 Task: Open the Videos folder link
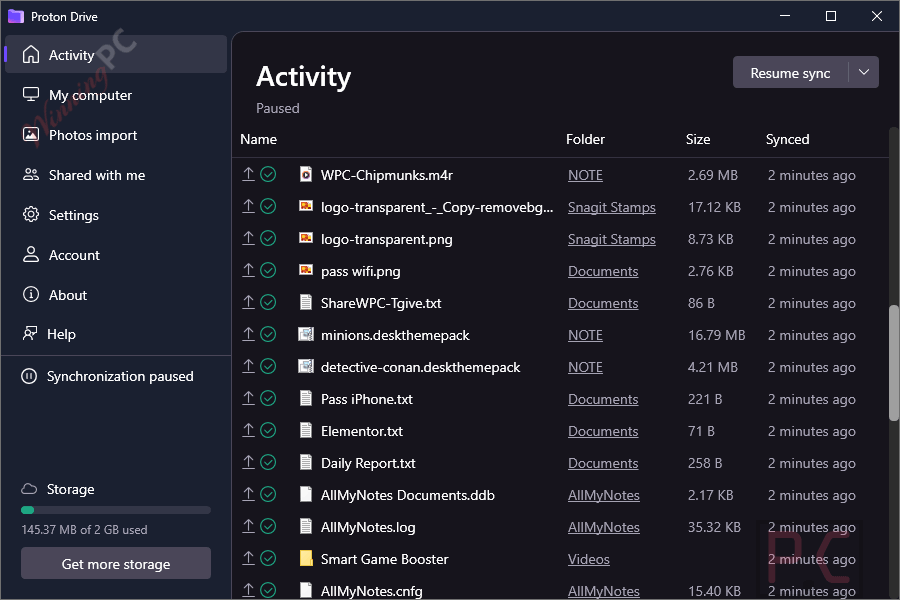589,559
